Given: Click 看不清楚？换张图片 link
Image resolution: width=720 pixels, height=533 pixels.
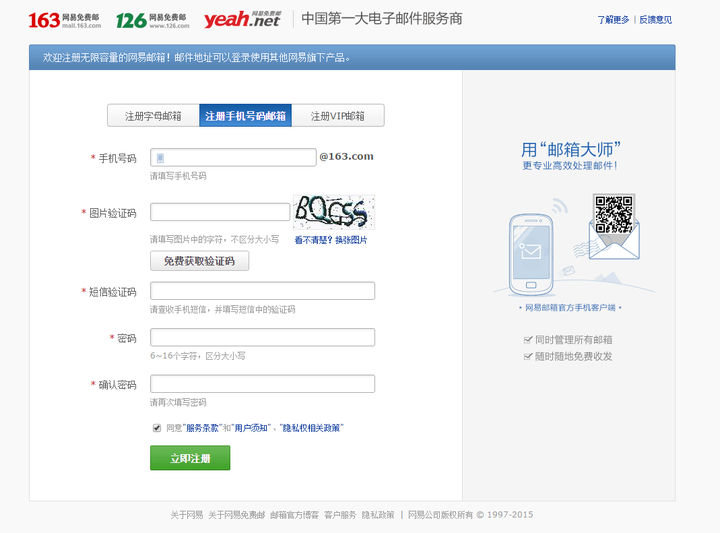Looking at the screenshot, I should tap(331, 240).
